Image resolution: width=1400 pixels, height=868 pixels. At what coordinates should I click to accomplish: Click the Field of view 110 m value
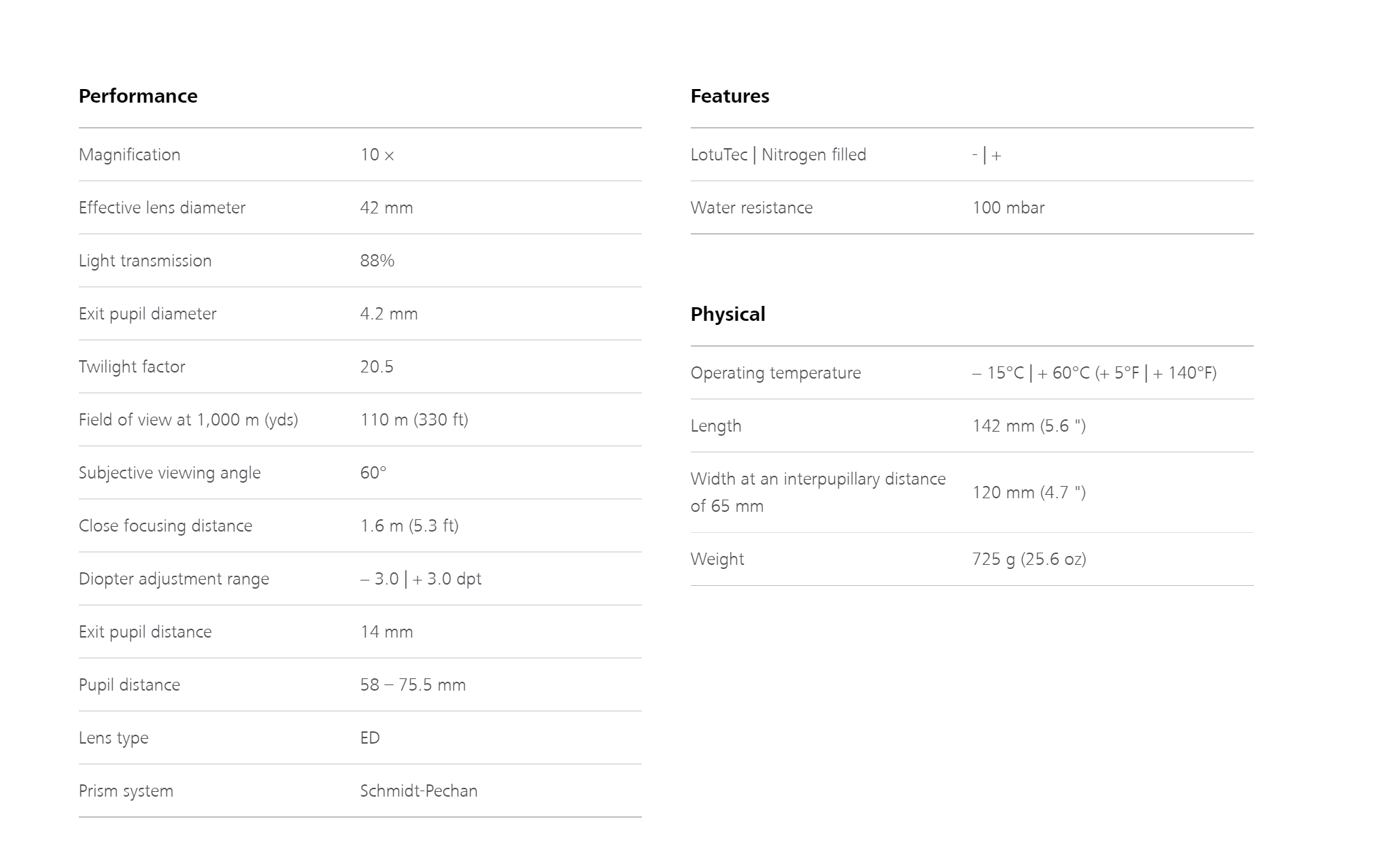tap(414, 420)
